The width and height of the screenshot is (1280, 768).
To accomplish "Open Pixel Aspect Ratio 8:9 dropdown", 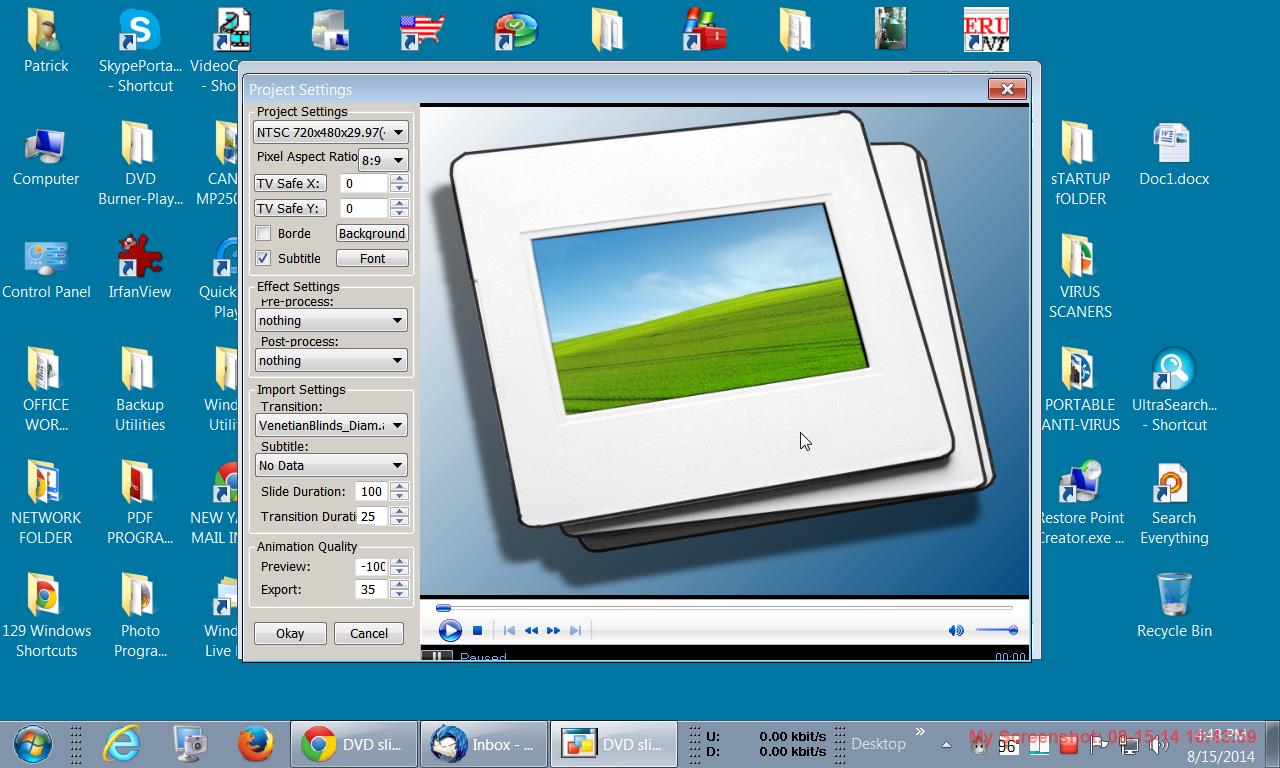I will pos(384,160).
